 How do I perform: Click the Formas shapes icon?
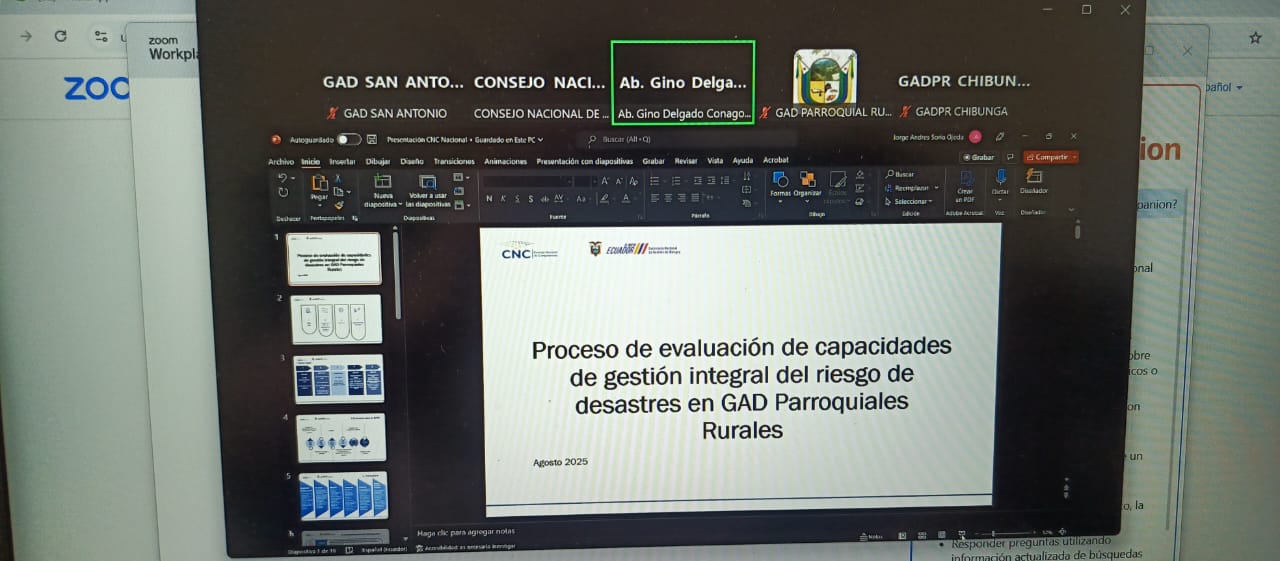tap(780, 180)
